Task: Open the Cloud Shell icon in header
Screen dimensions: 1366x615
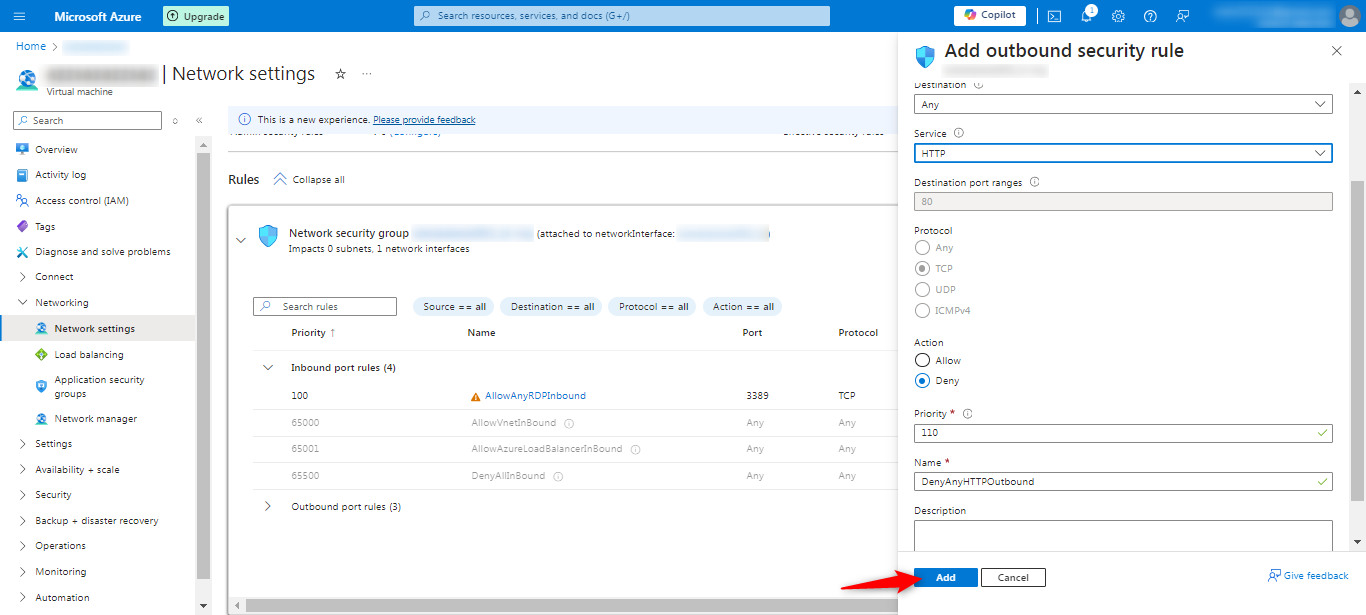Action: pyautogui.click(x=1054, y=16)
